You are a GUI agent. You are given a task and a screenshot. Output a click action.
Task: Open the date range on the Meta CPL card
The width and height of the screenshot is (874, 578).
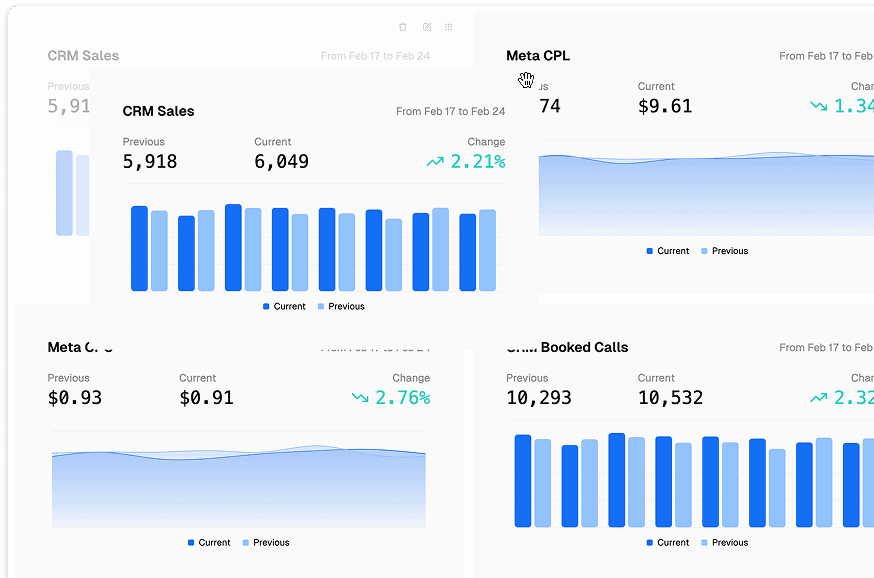(825, 56)
